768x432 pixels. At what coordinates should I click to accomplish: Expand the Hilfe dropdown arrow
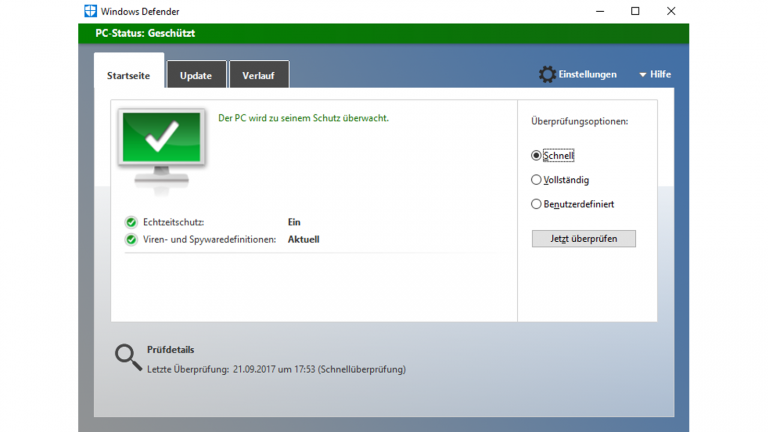point(643,75)
